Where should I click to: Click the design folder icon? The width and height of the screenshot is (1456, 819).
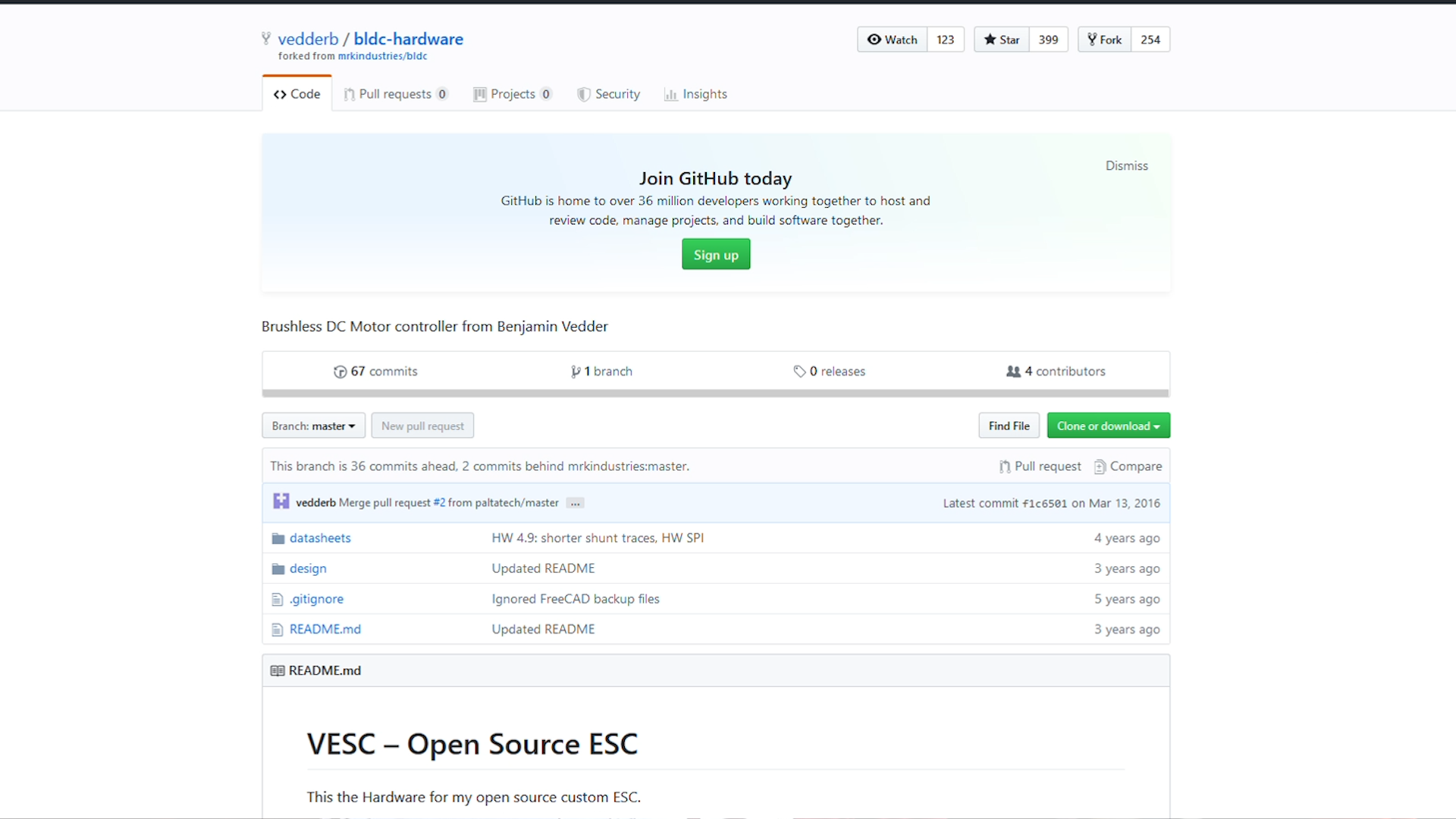278,569
